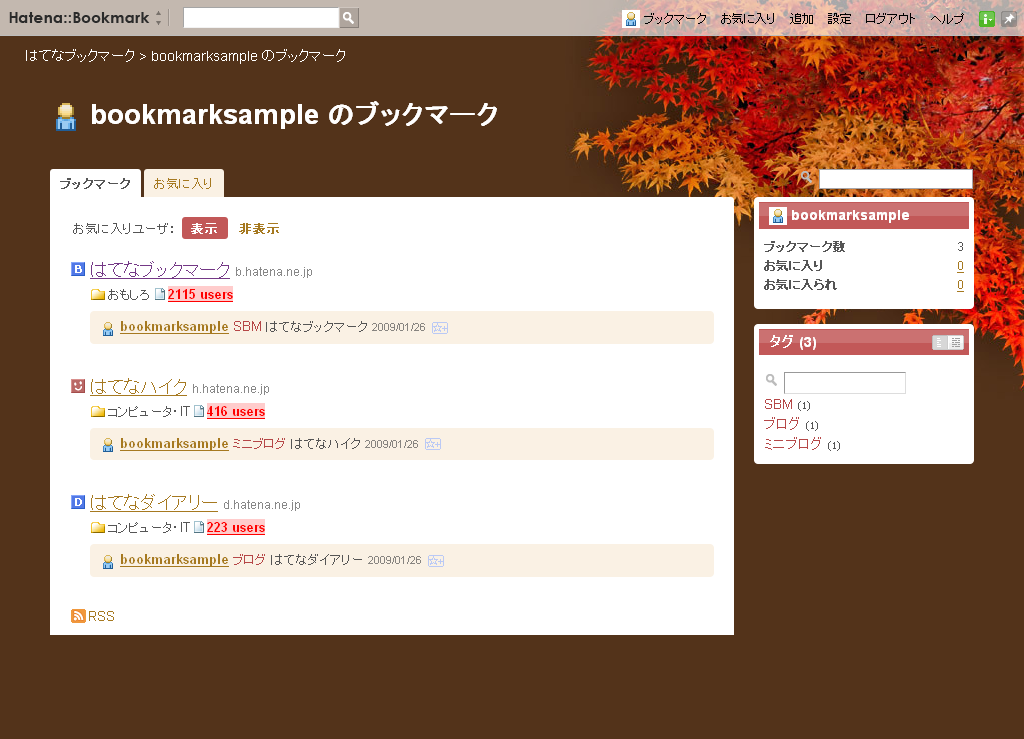The height and width of the screenshot is (739, 1024).
Task: Click the Hatena::Bookmark logo
Action: 79,18
